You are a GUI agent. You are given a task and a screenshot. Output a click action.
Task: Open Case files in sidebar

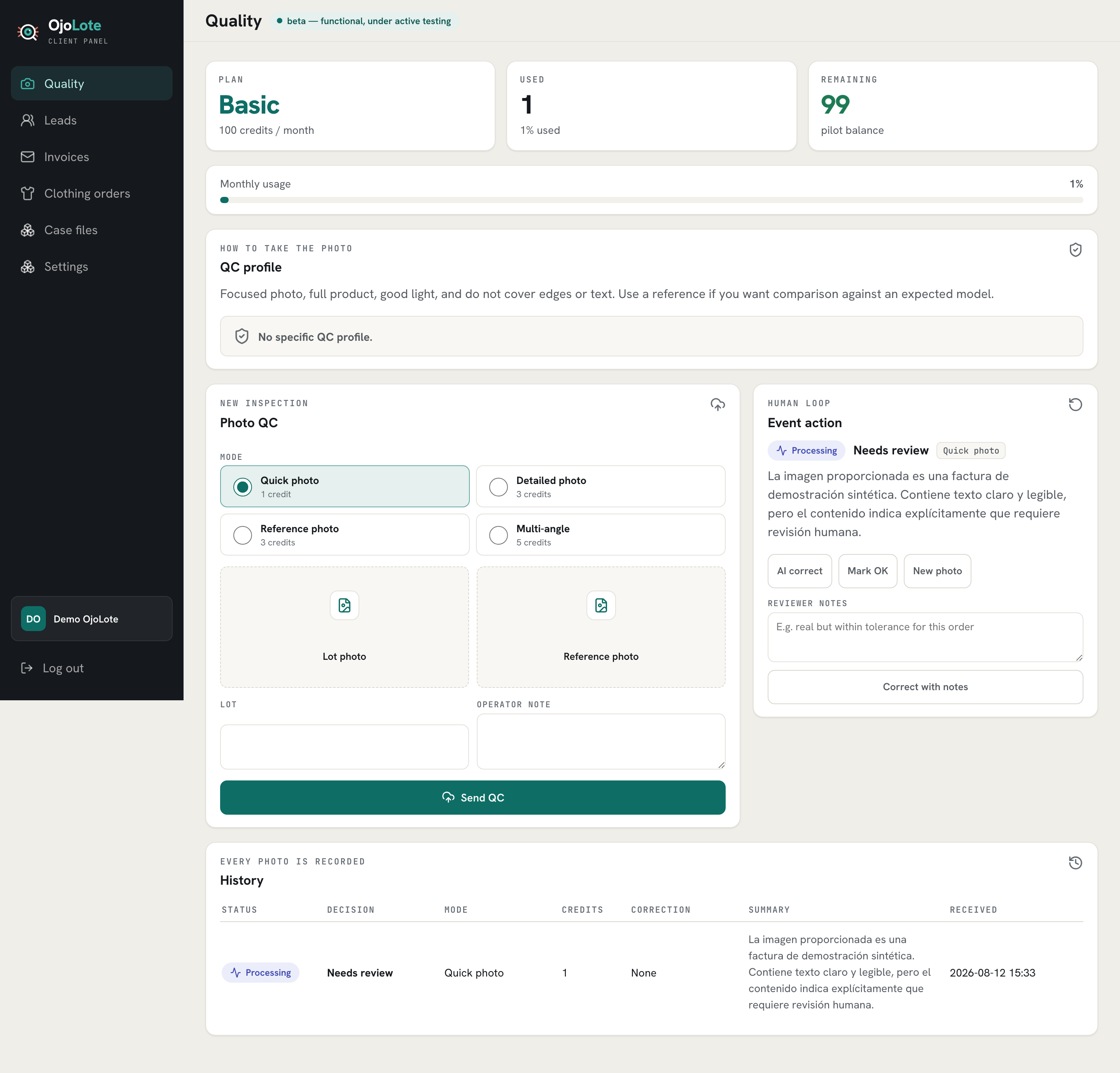(x=91, y=230)
